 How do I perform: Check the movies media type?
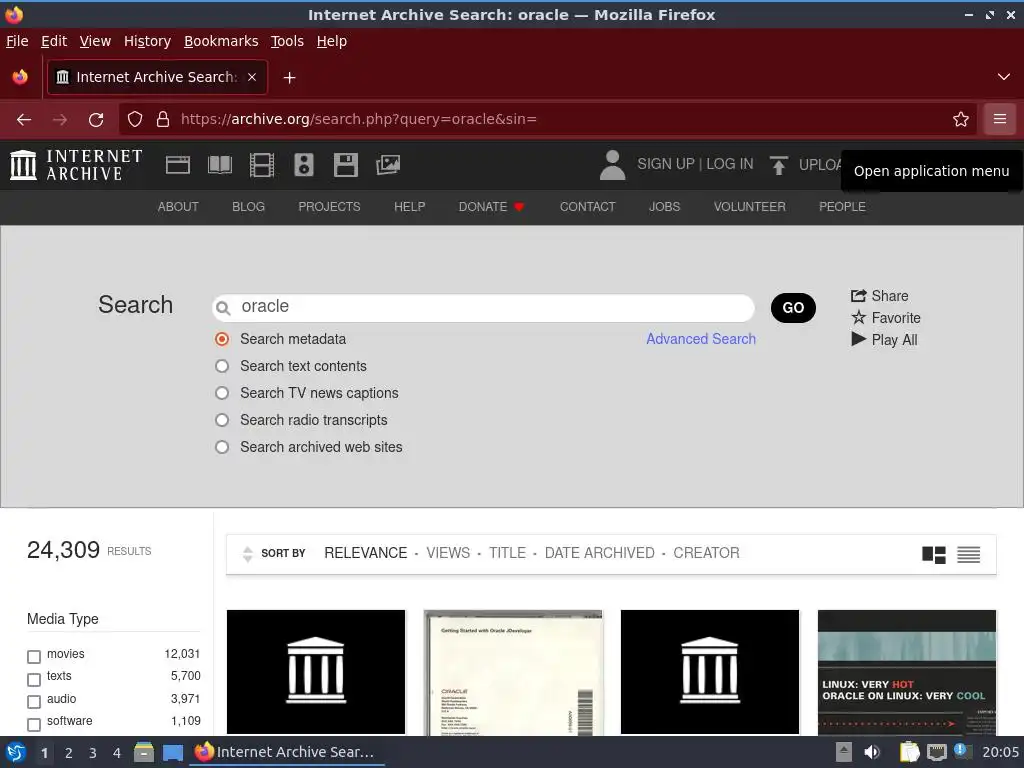pos(34,656)
